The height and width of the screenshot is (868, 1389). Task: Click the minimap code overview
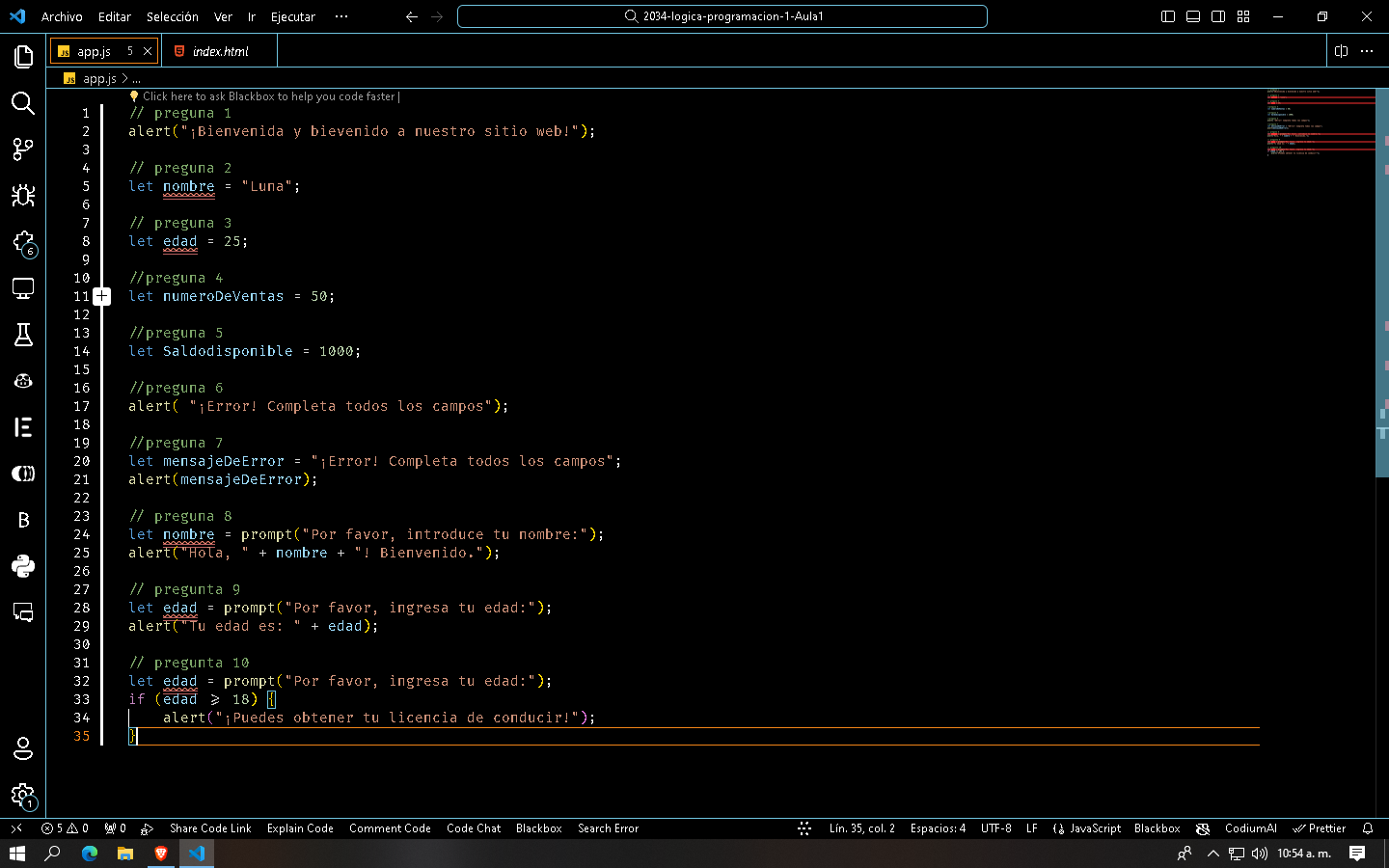pos(1321,122)
